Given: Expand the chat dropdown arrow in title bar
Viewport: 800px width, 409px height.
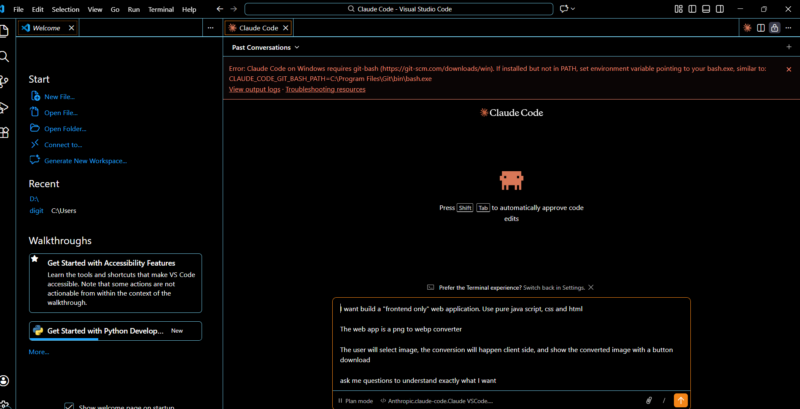Looking at the screenshot, I should tap(573, 9).
